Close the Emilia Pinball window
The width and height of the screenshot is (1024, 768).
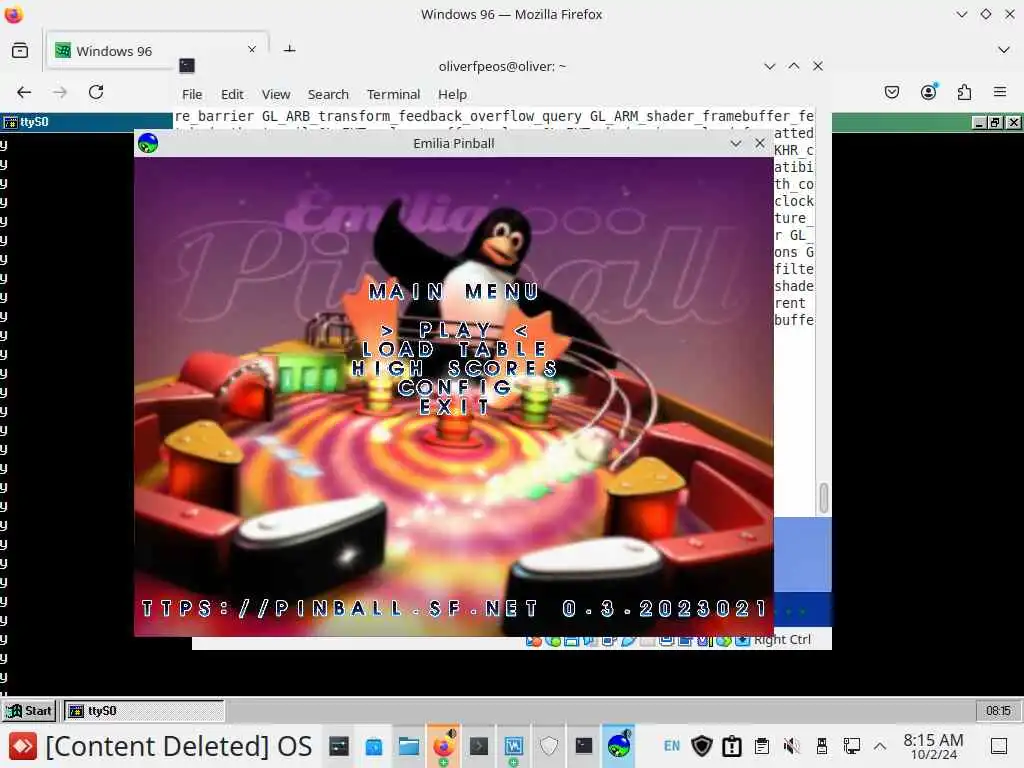(760, 143)
